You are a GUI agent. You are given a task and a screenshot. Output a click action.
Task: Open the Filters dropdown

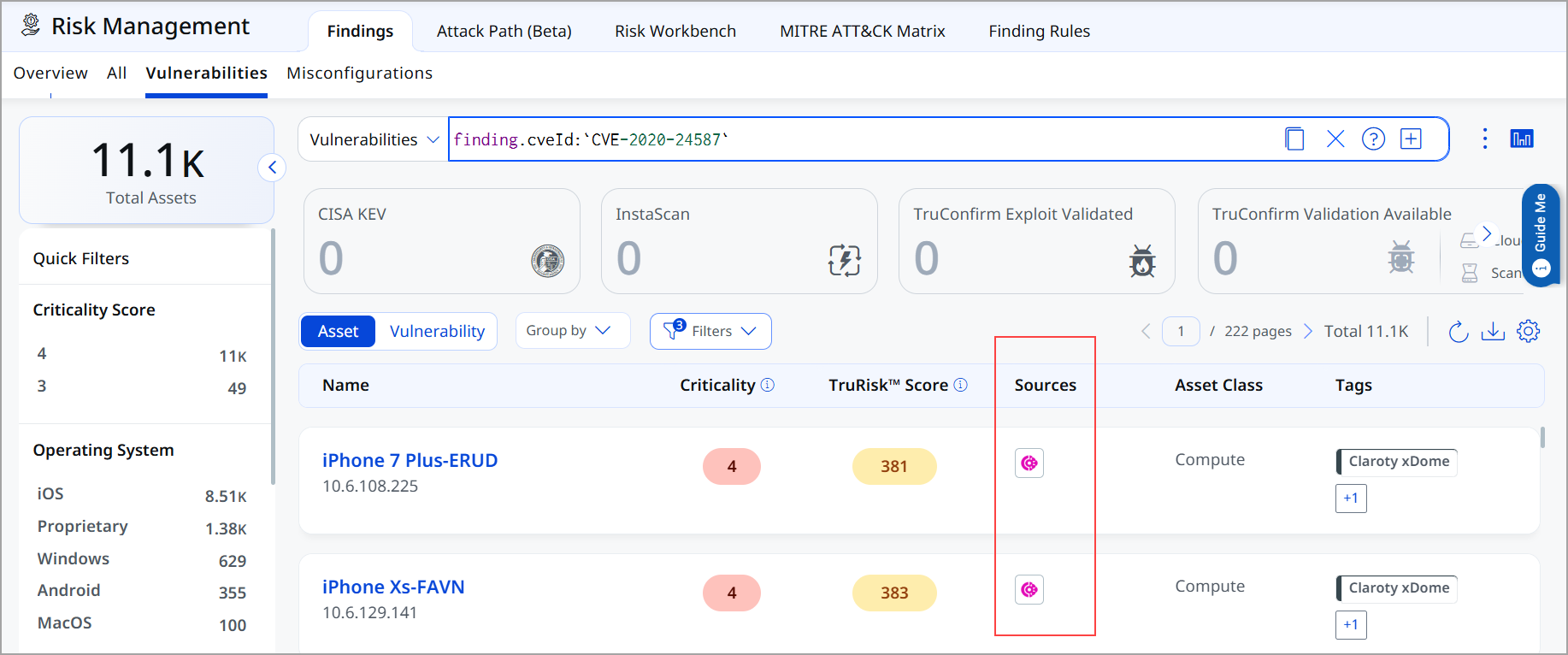pos(710,331)
